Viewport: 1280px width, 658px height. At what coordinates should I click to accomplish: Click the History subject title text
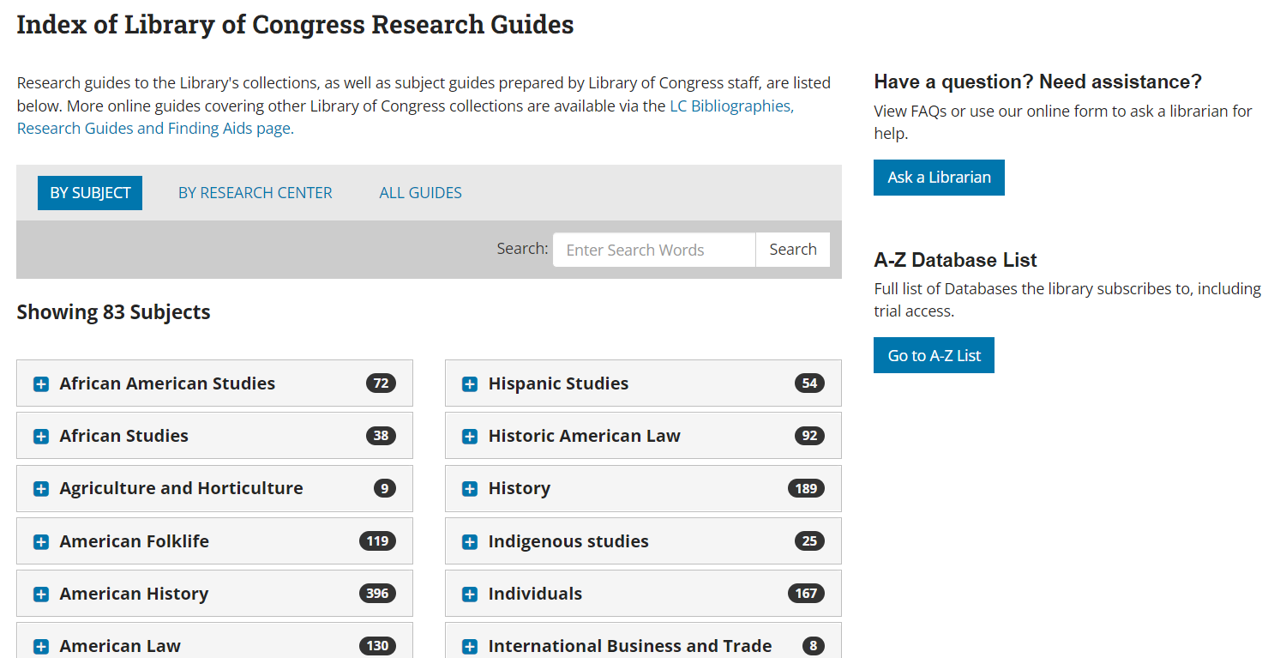point(519,489)
